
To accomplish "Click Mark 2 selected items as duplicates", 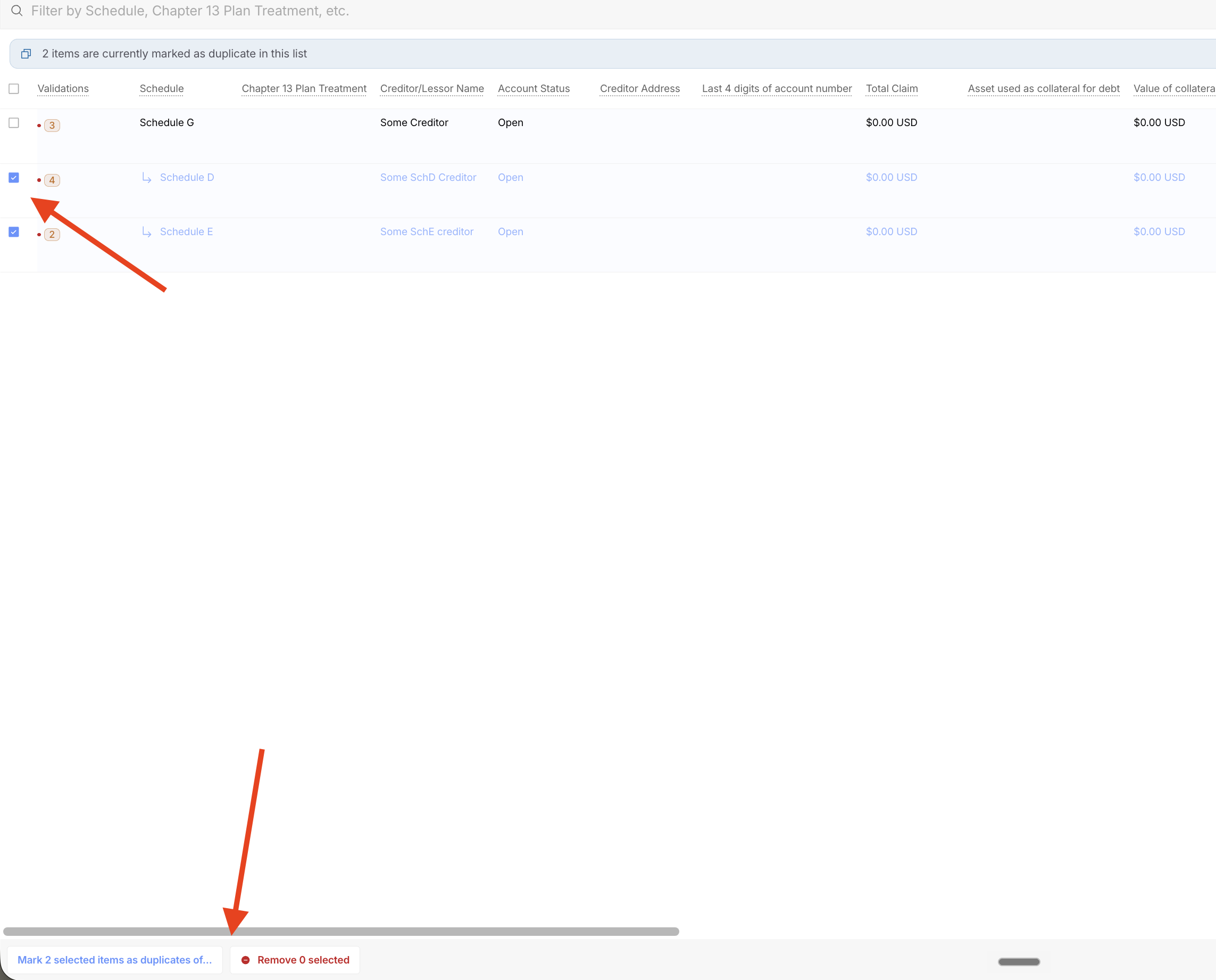I will pyautogui.click(x=114, y=960).
